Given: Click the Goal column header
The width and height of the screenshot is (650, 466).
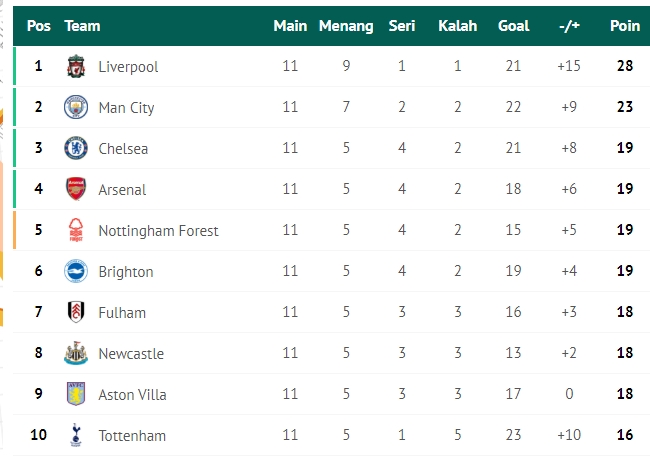Looking at the screenshot, I should pos(513,26).
